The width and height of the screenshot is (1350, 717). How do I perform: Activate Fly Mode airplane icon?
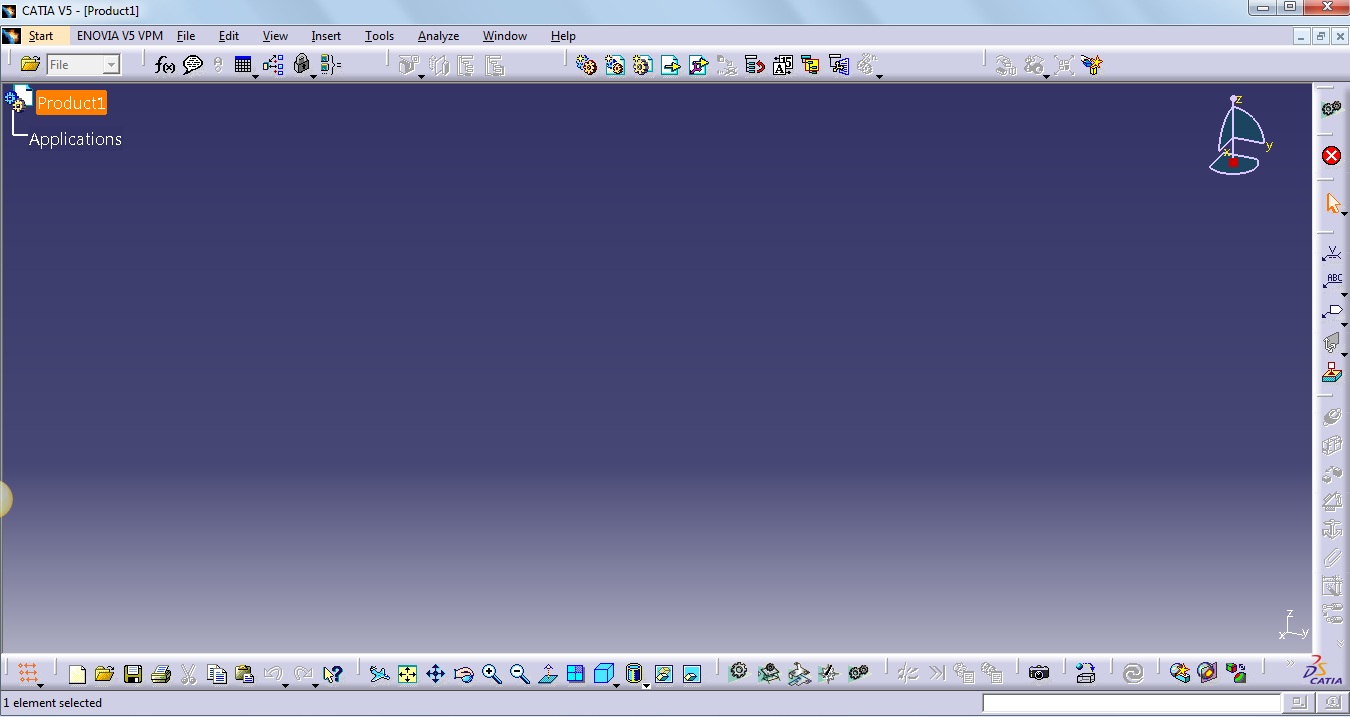pyautogui.click(x=379, y=674)
